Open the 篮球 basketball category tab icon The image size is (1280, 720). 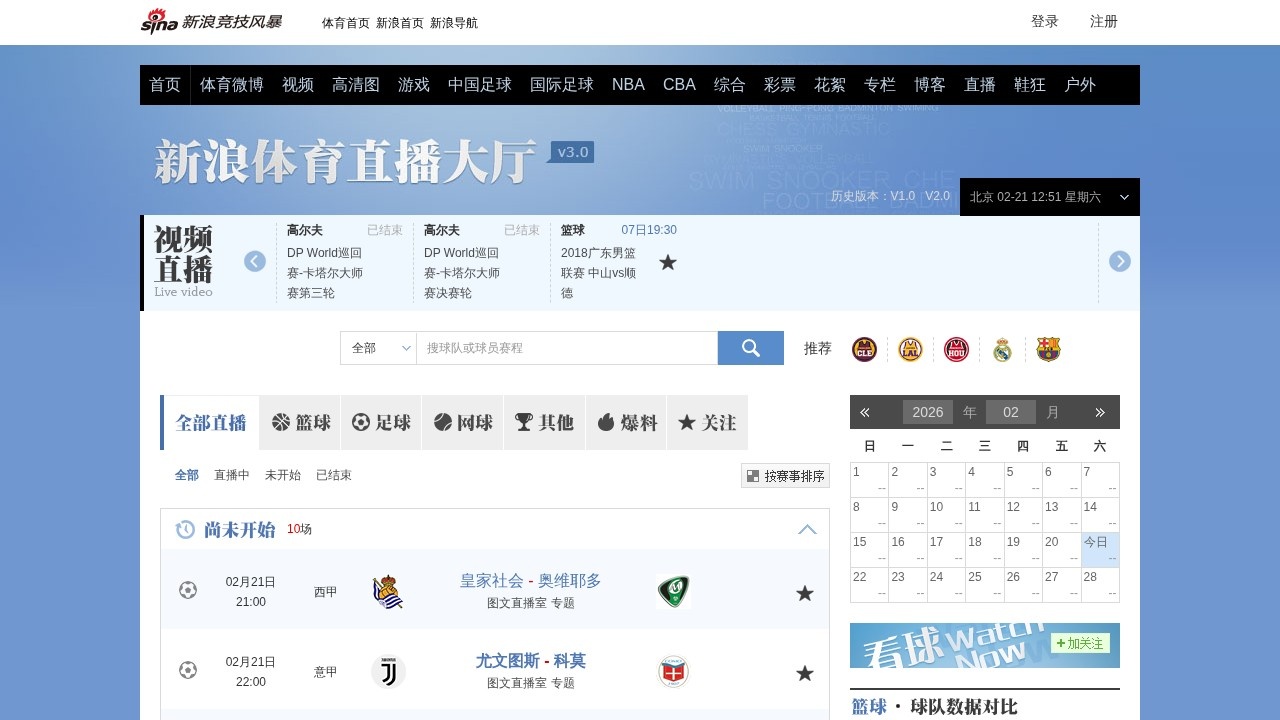(279, 422)
